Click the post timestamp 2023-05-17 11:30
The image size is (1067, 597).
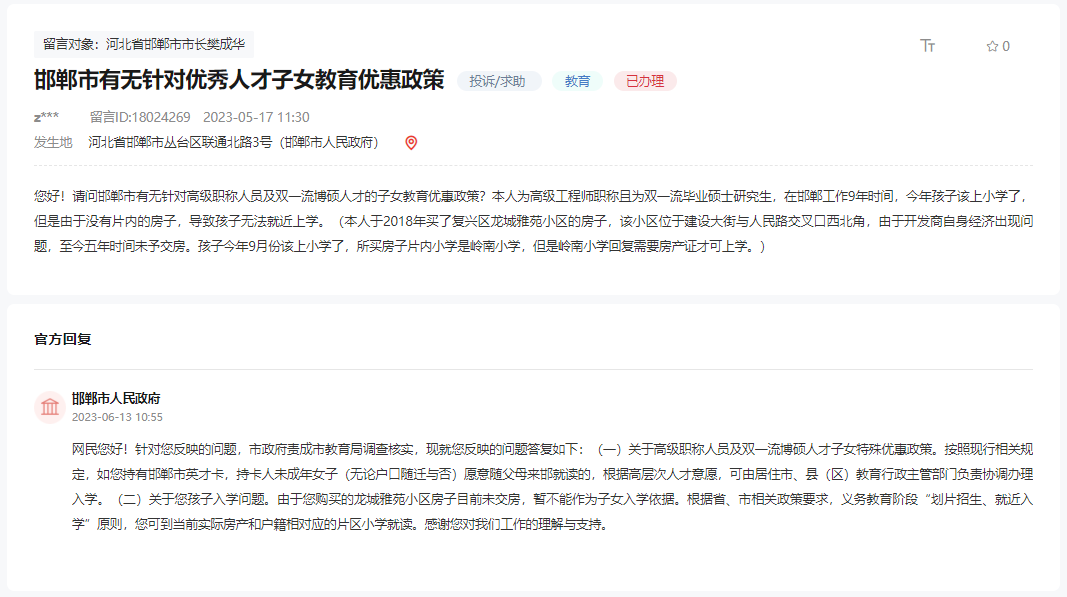[x=256, y=117]
